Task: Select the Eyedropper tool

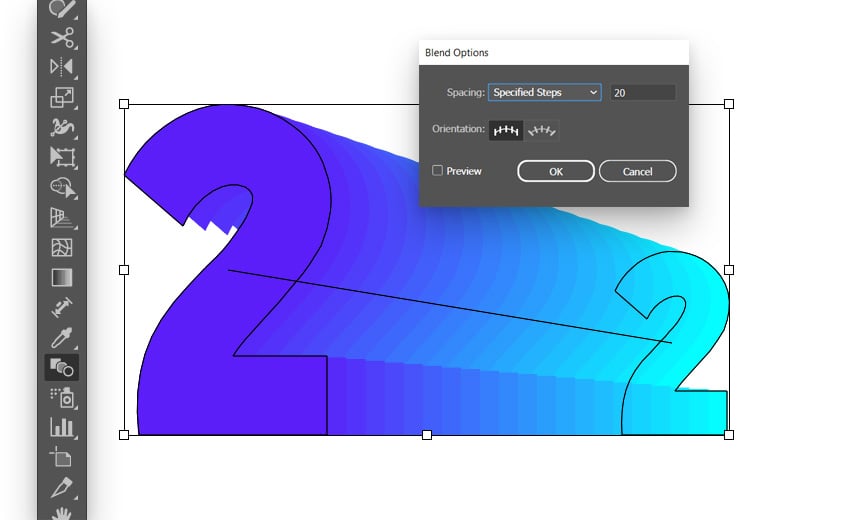Action: [x=62, y=337]
